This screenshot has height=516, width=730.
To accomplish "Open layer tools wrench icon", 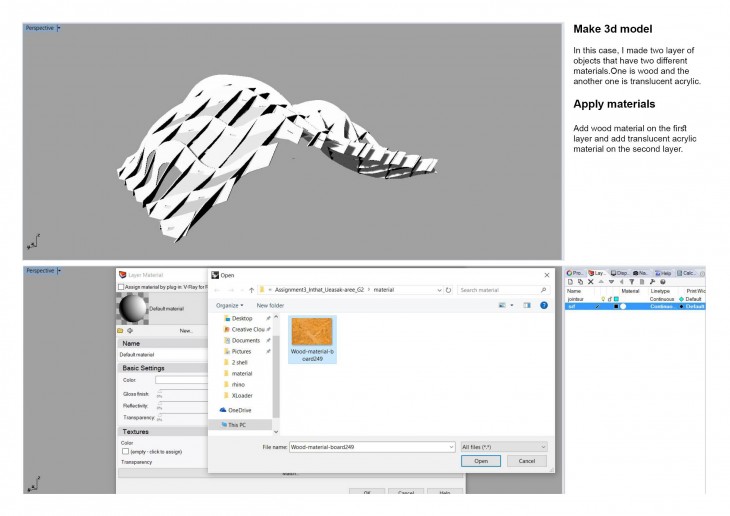I will (x=652, y=282).
